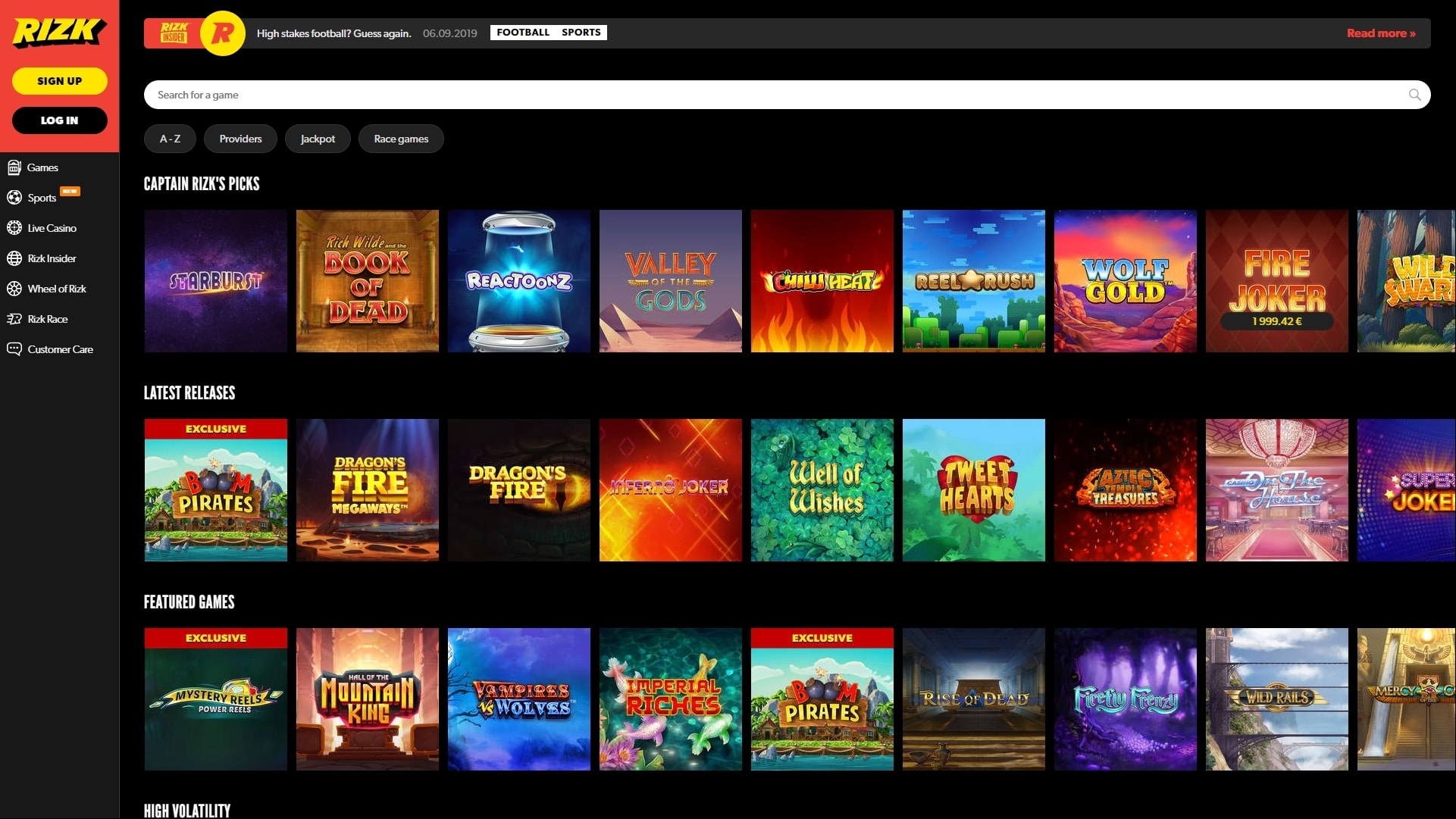Image resolution: width=1456 pixels, height=819 pixels.
Task: Click the Read more link
Action: tap(1381, 33)
